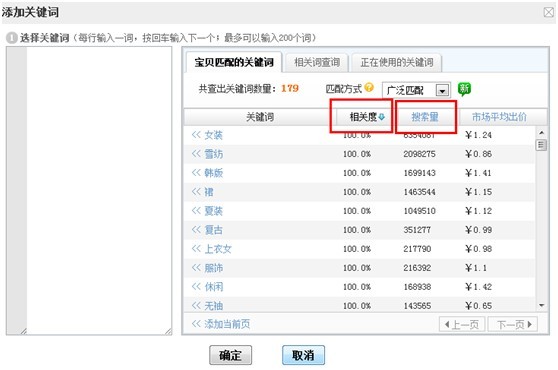Image resolution: width=558 pixels, height=370 pixels.
Task: Select the 宝贝匹配的关键词 tab
Action: pos(234,62)
